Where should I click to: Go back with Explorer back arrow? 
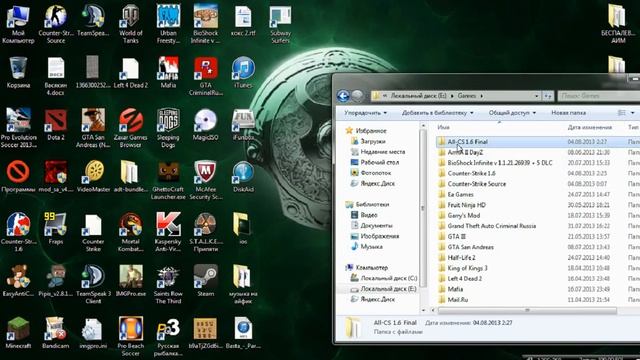pyautogui.click(x=343, y=96)
